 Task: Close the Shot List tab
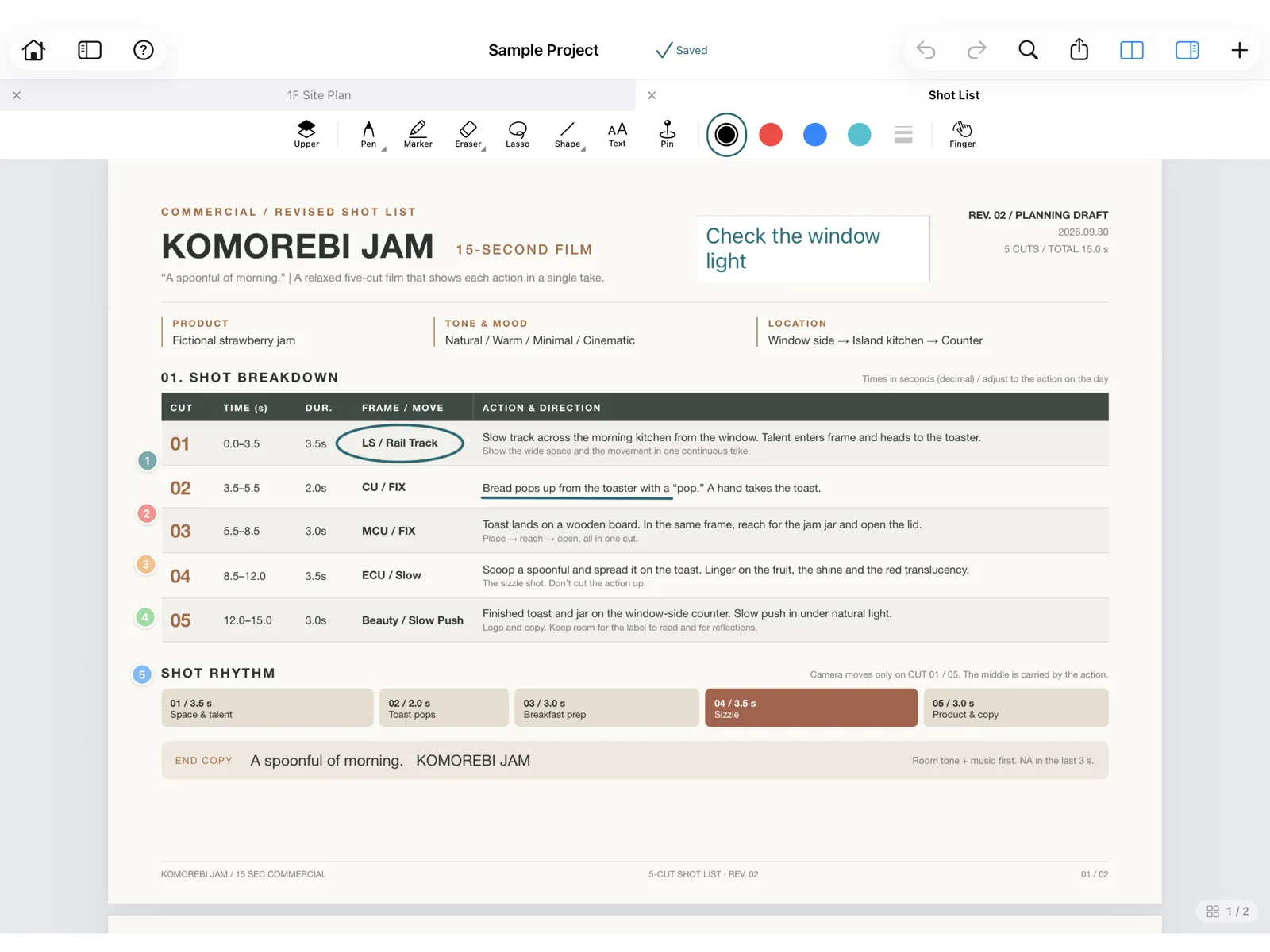point(652,95)
